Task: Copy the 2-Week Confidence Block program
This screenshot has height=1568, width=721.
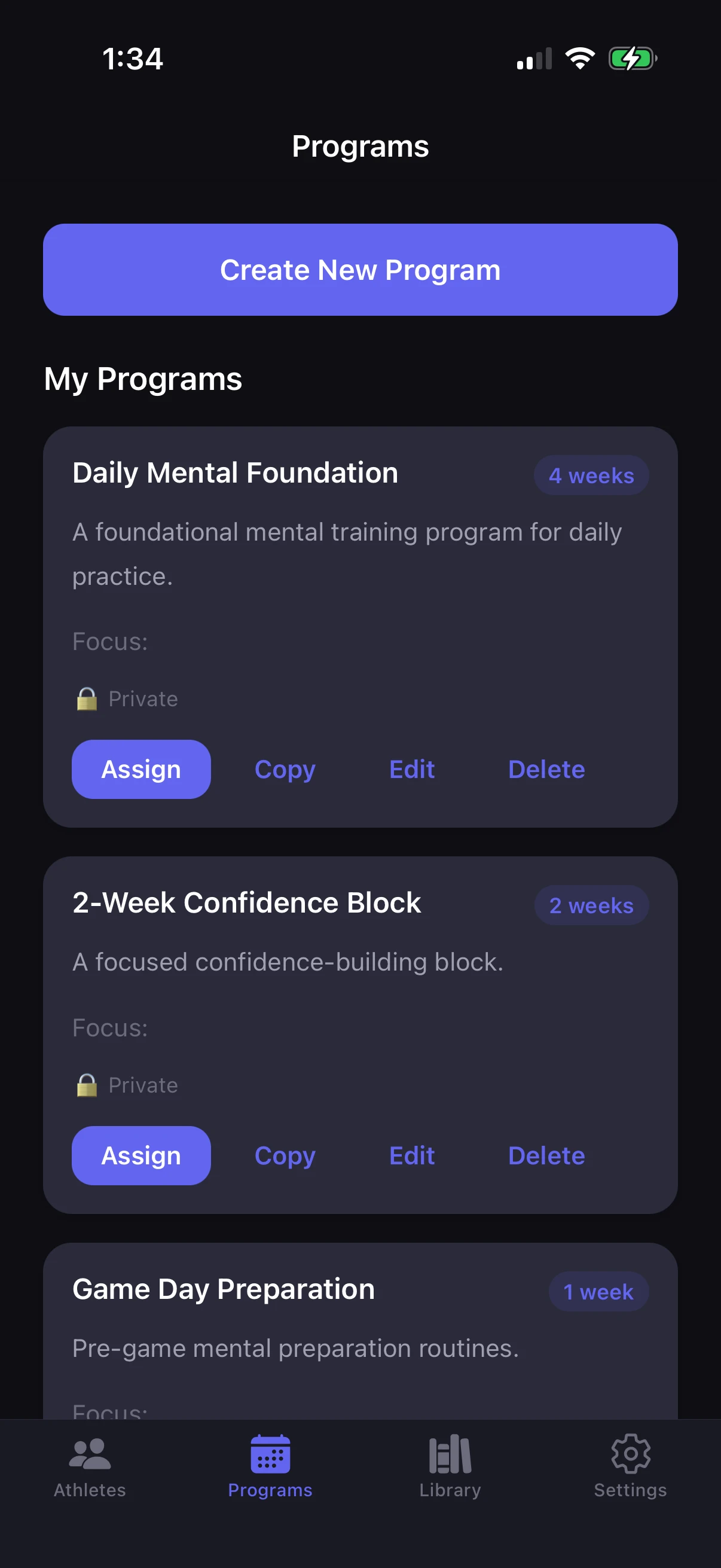Action: tap(285, 1155)
